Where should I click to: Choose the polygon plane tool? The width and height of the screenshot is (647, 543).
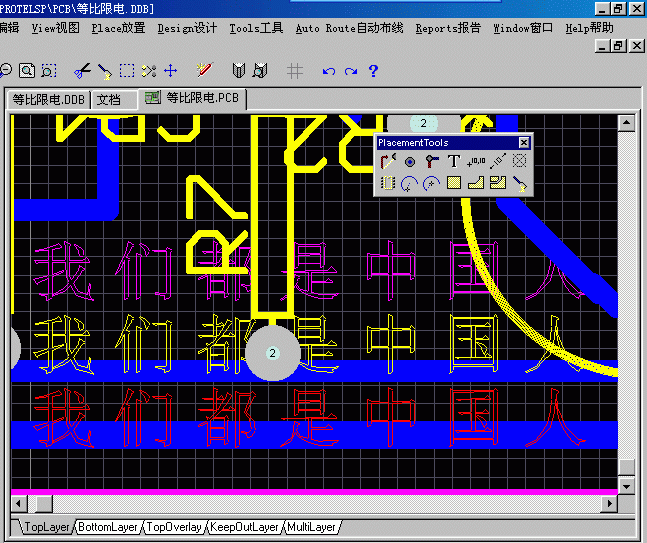475,183
